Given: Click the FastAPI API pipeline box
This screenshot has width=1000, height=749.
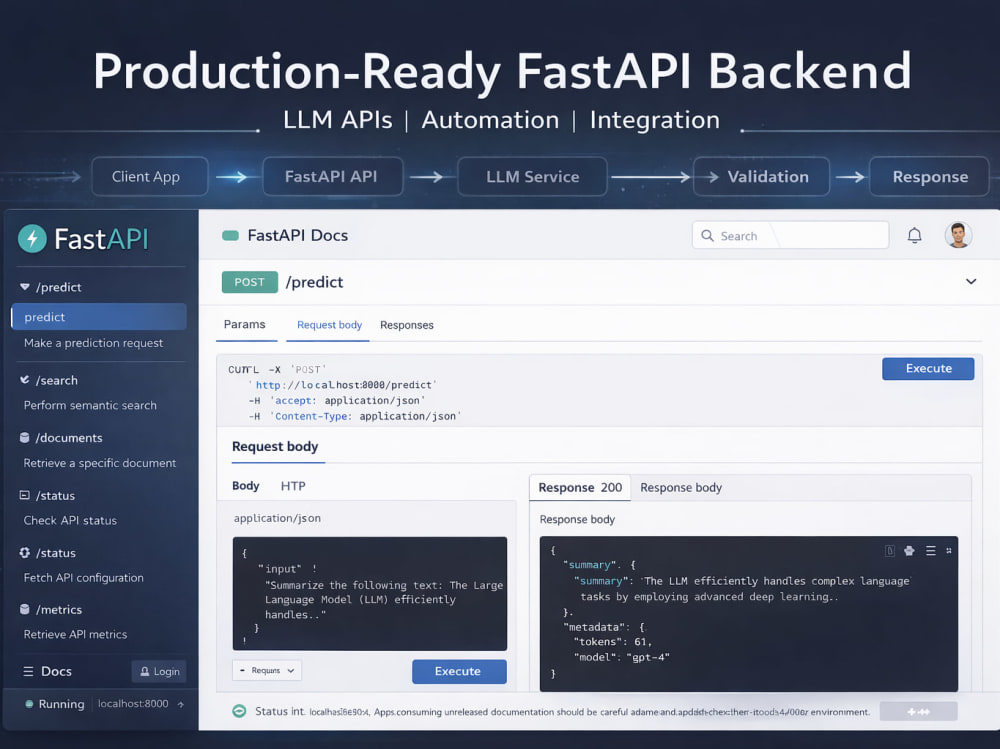Looking at the screenshot, I should (332, 177).
